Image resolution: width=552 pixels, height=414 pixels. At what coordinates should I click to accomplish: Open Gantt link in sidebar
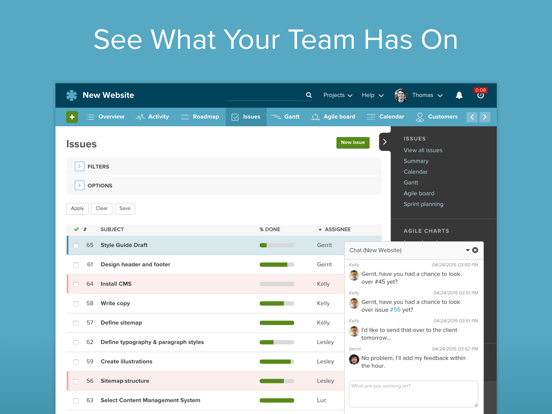pos(411,182)
